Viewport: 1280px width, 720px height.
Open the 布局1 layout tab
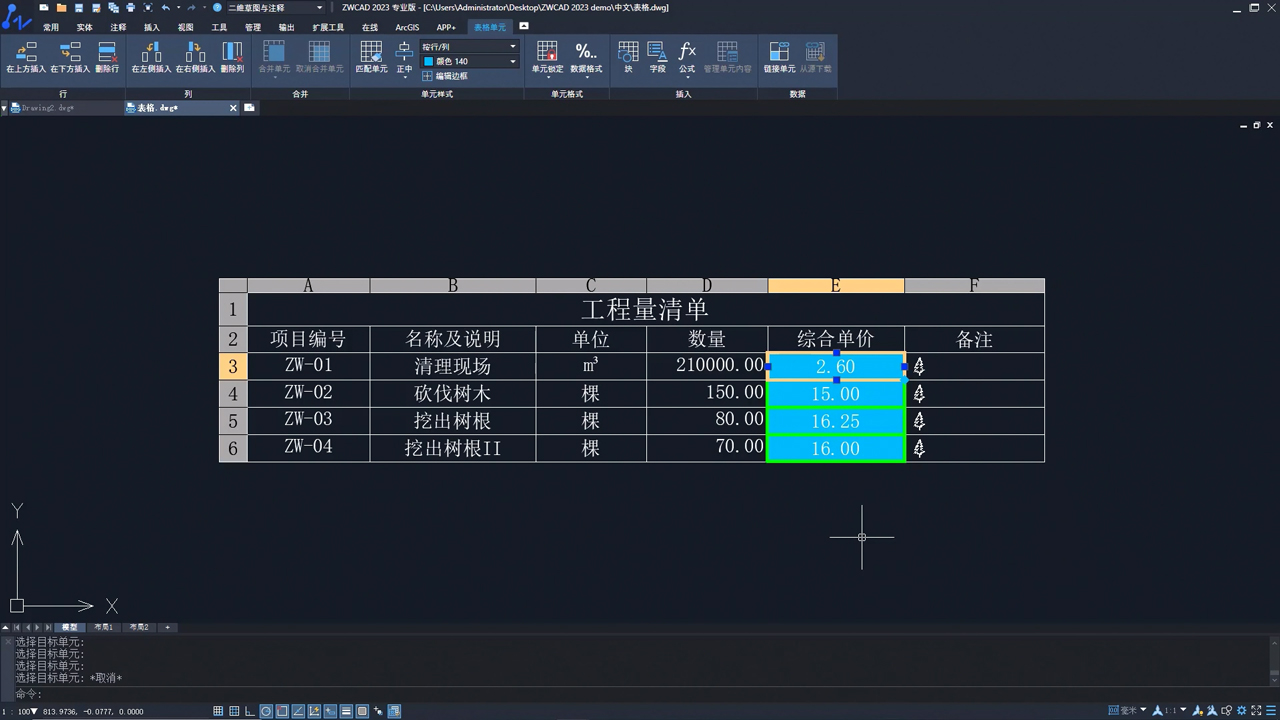point(103,627)
